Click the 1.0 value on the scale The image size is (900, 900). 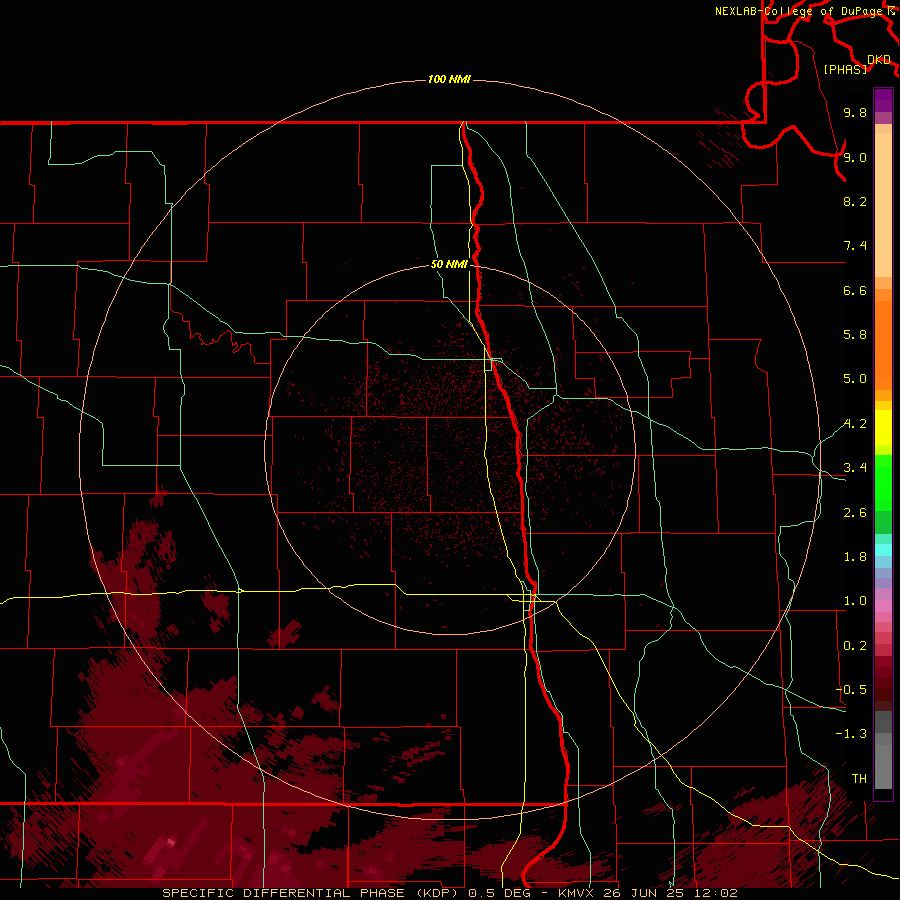coord(855,601)
